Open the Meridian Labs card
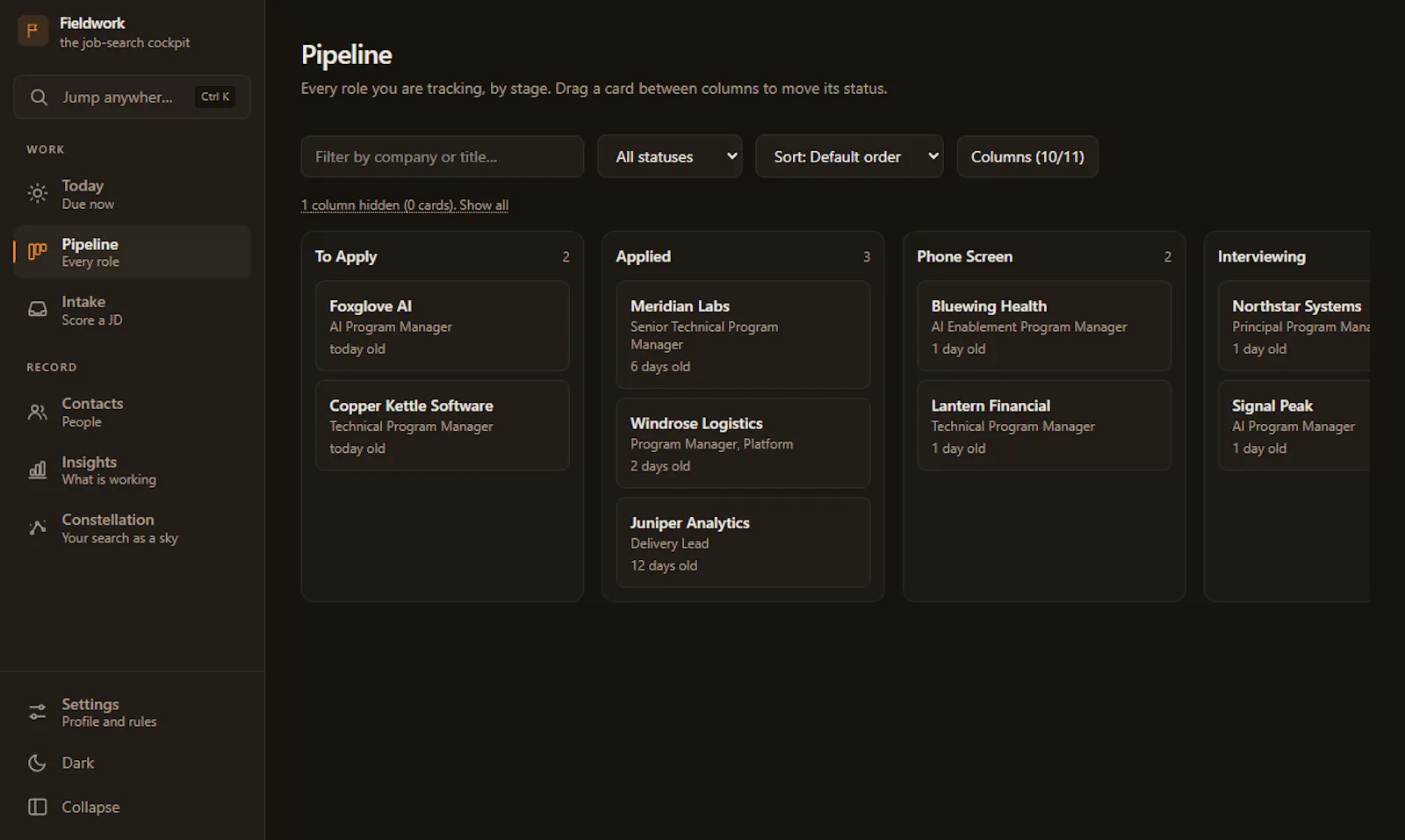Viewport: 1405px width, 840px height. point(743,334)
